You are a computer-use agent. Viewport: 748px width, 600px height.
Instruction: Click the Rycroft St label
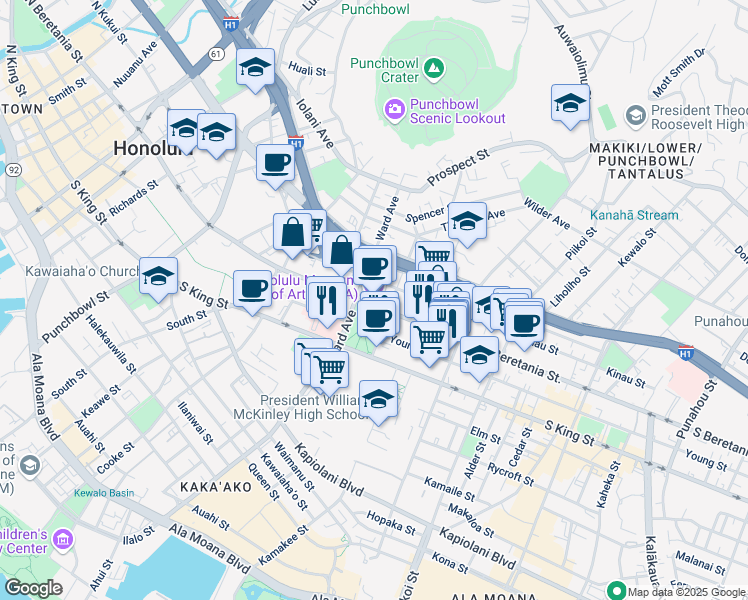(x=510, y=475)
